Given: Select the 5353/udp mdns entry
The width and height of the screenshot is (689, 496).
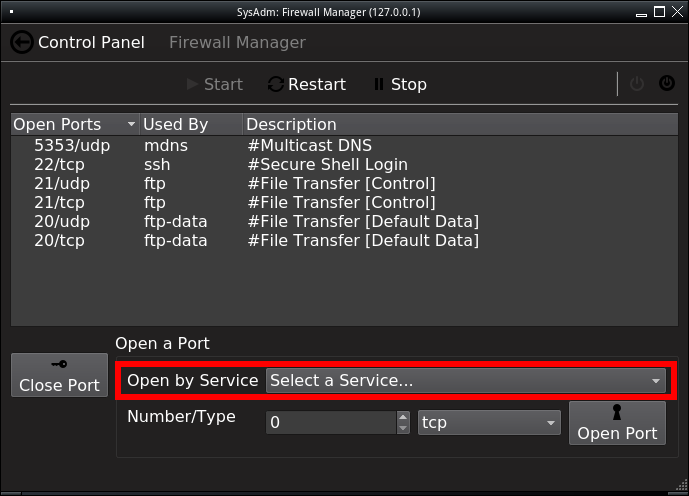Looking at the screenshot, I should click(x=344, y=145).
